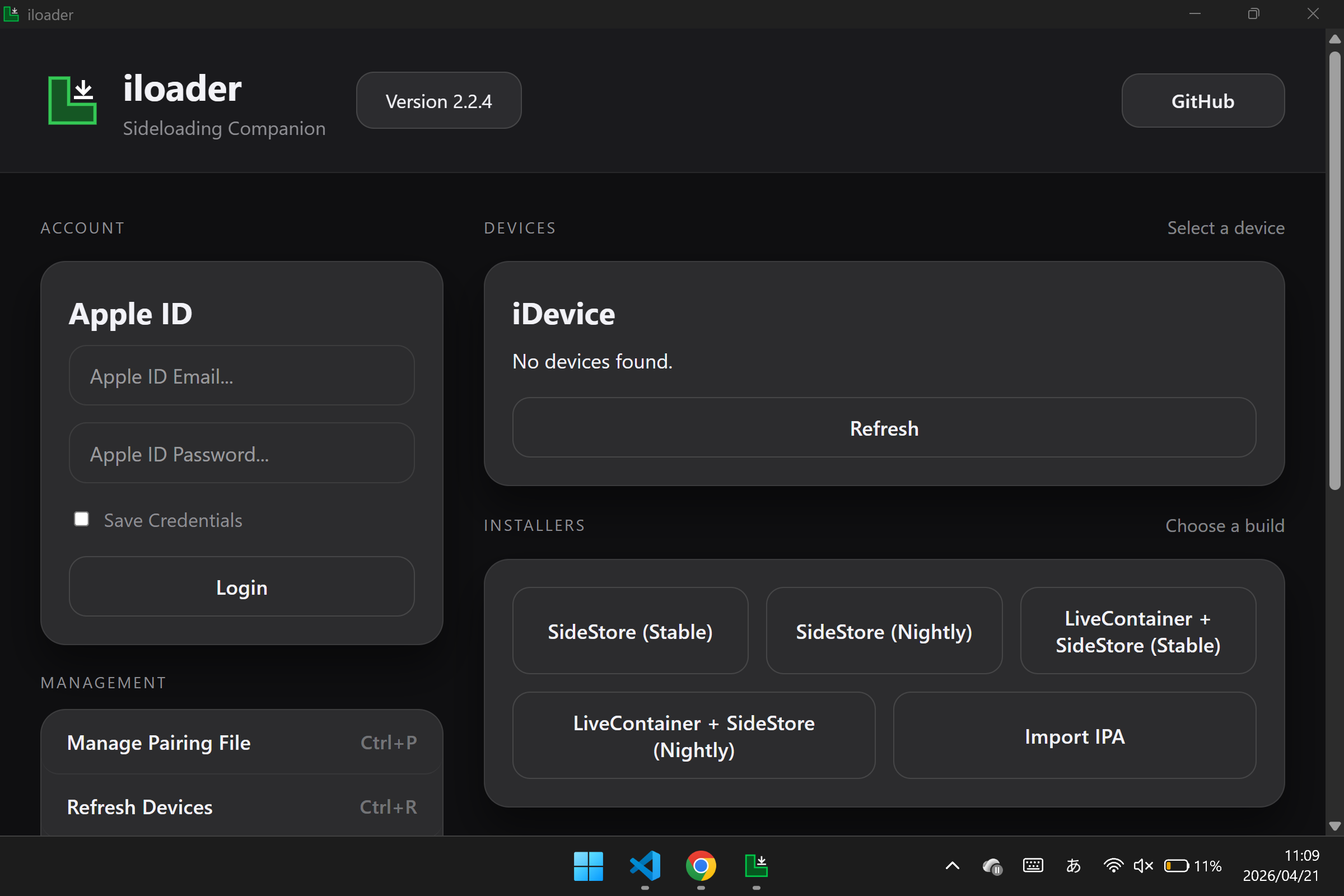This screenshot has height=896, width=1344.
Task: Click the 'Select a device' hint text
Action: (x=1226, y=228)
